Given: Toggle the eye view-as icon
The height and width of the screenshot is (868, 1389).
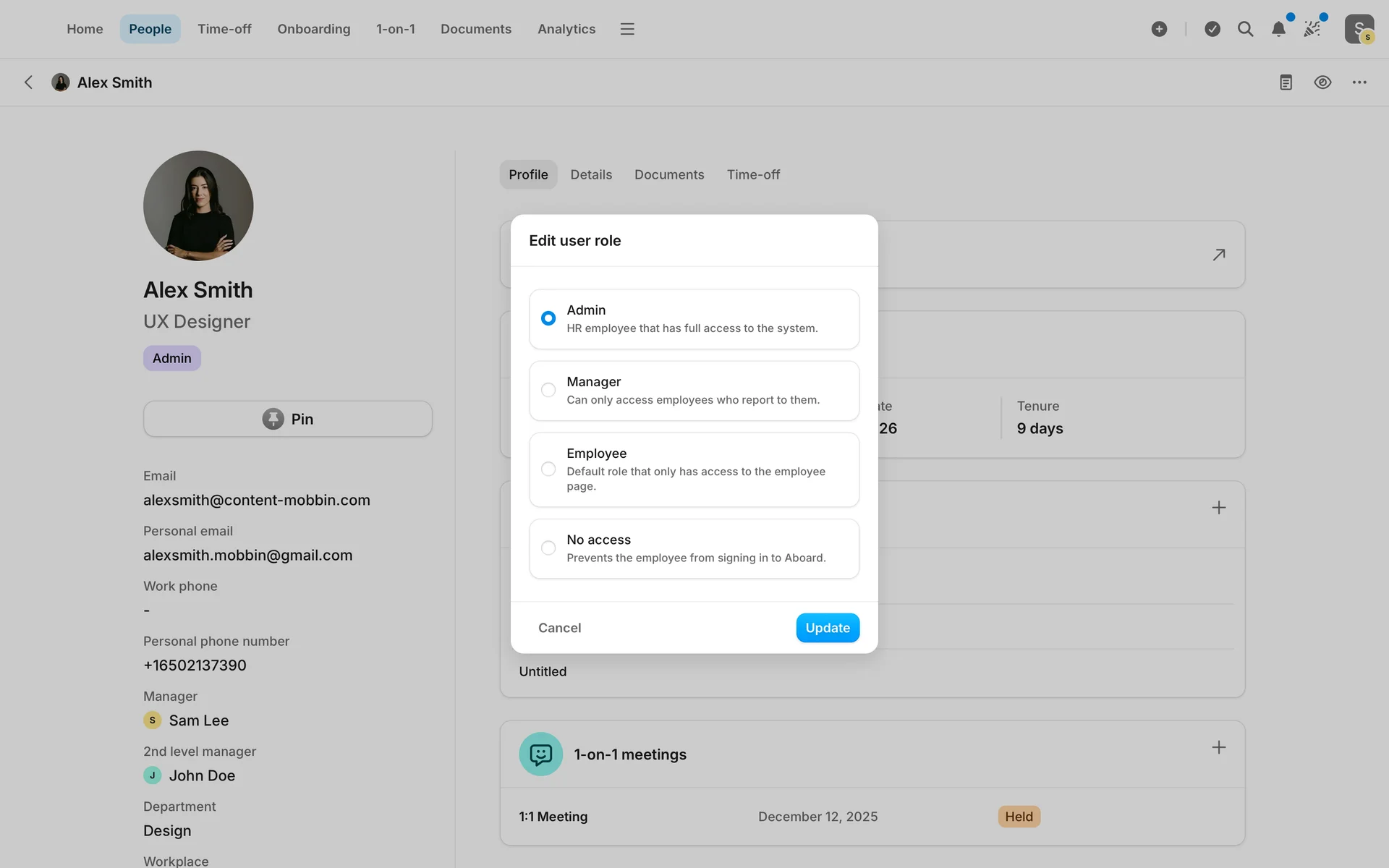Looking at the screenshot, I should (1322, 82).
